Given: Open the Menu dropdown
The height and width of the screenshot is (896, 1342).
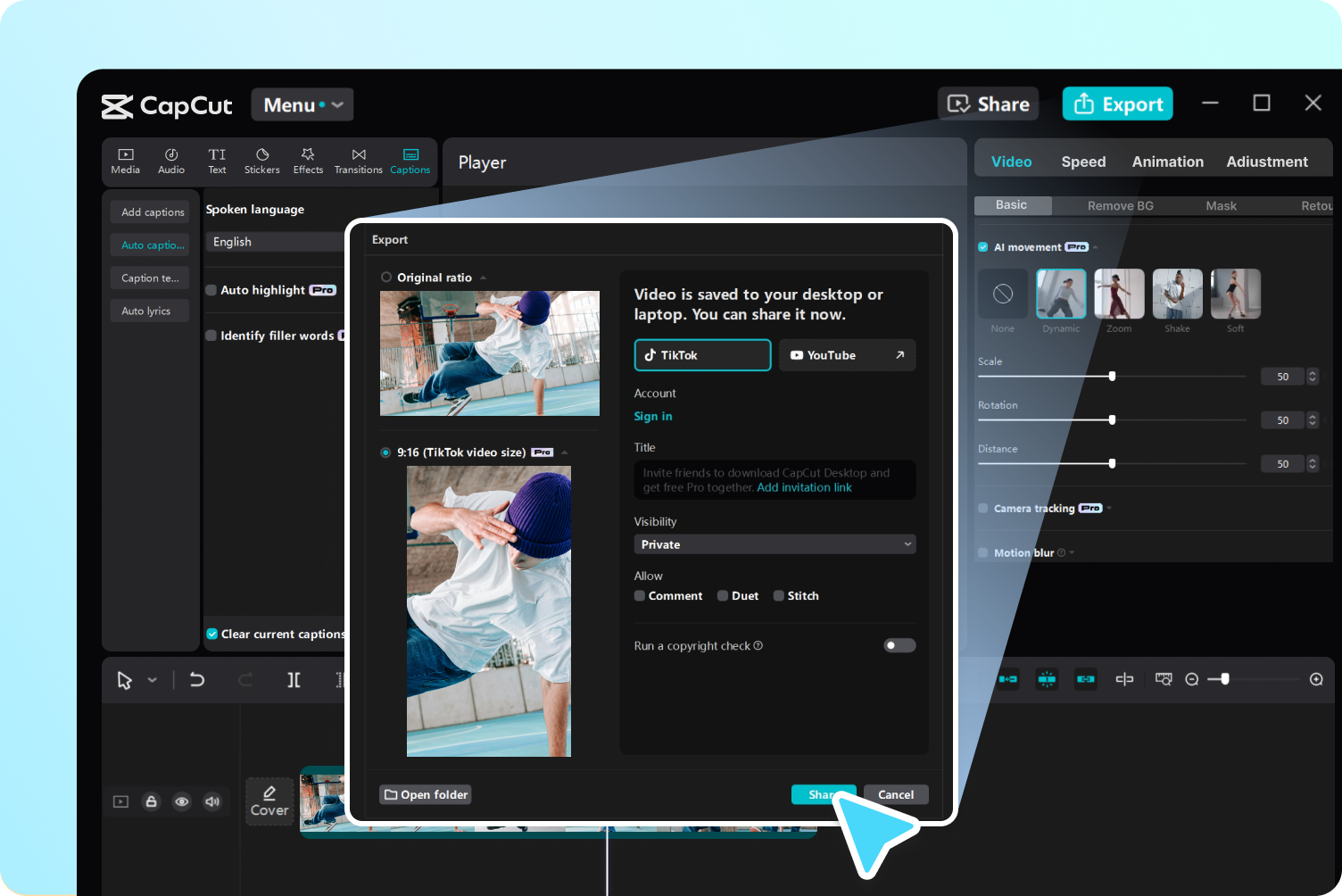Looking at the screenshot, I should tap(302, 104).
